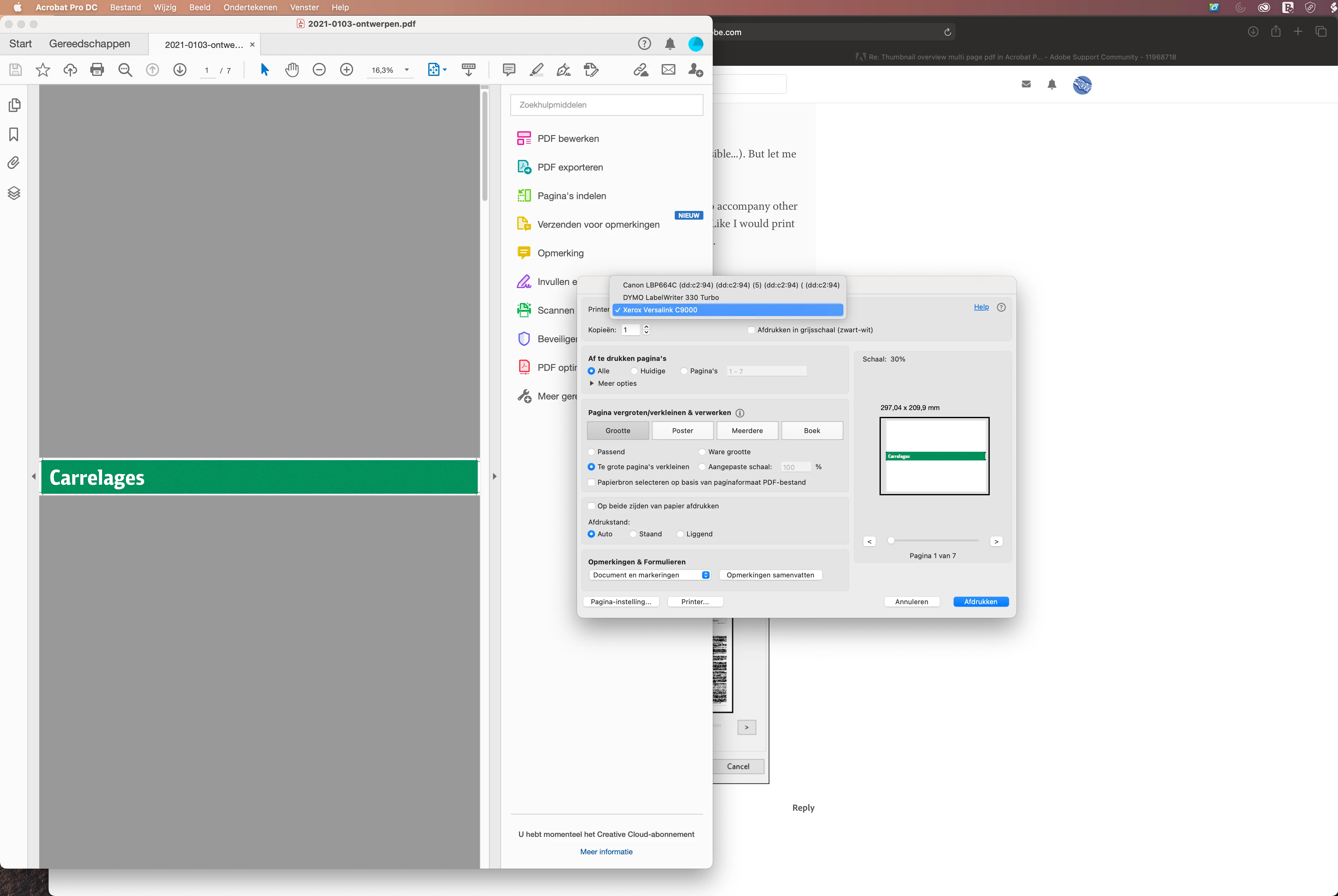Viewport: 1338px width, 896px height.
Task: Select the Passend radio button
Action: click(x=592, y=452)
